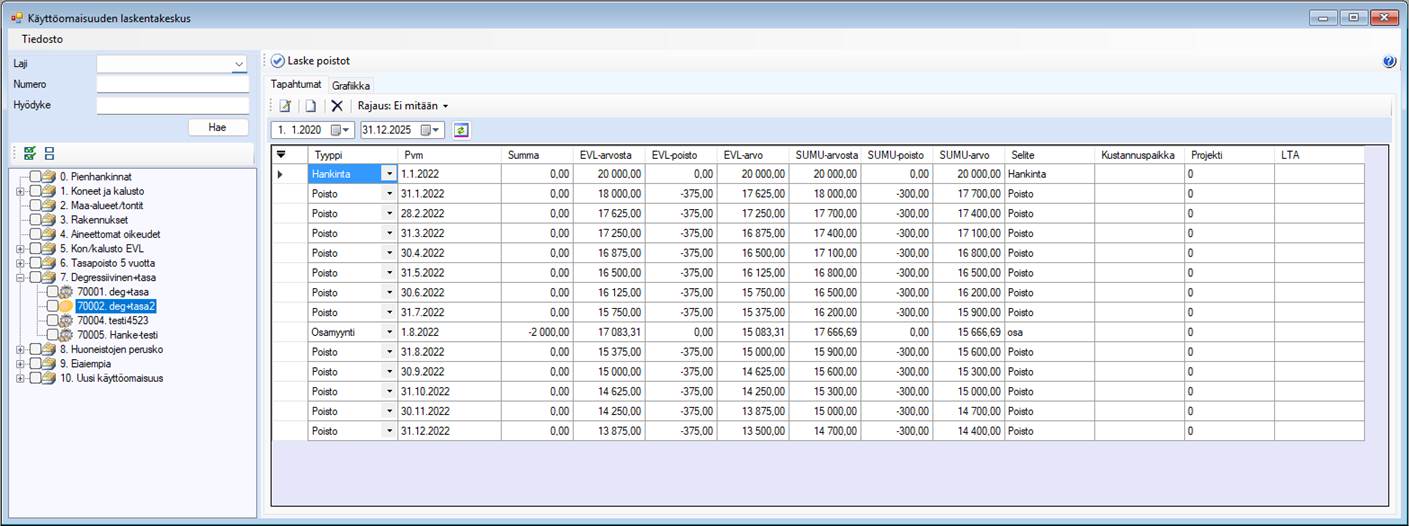Screen dimensions: 1409x526
Task: Sort by the EVL-arvosta column header
Action: point(609,155)
